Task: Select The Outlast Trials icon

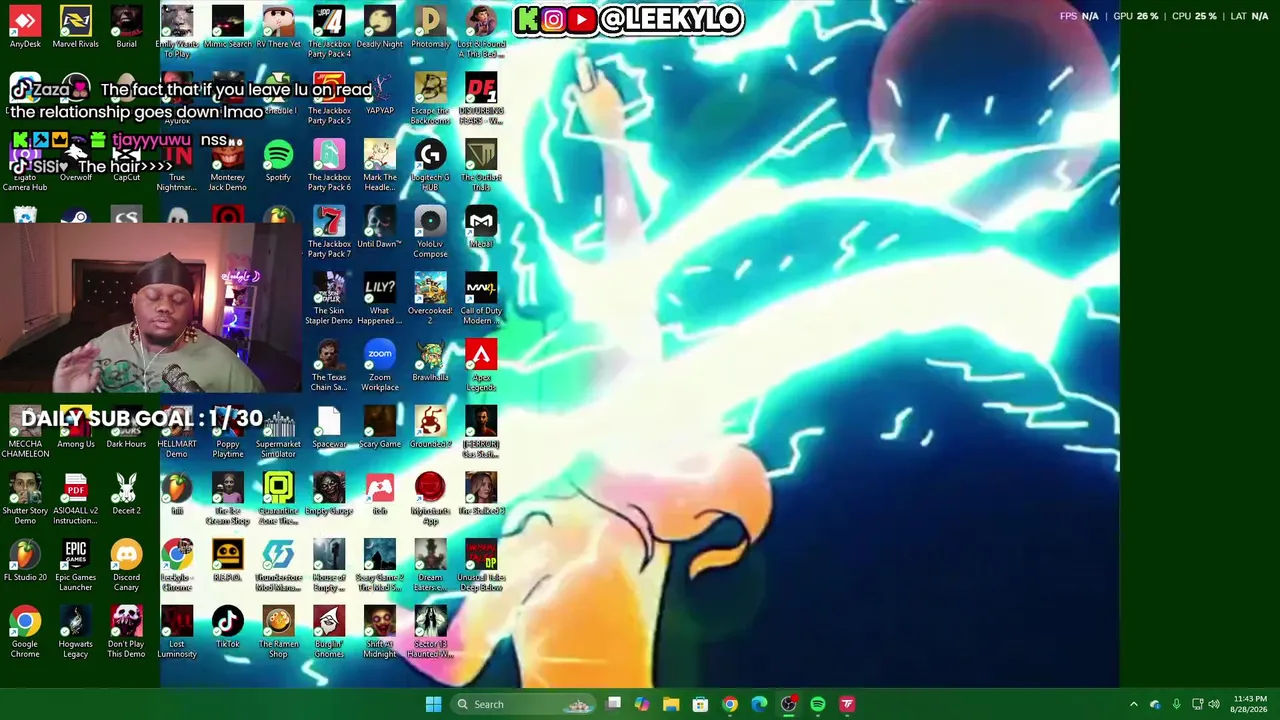Action: (481, 166)
